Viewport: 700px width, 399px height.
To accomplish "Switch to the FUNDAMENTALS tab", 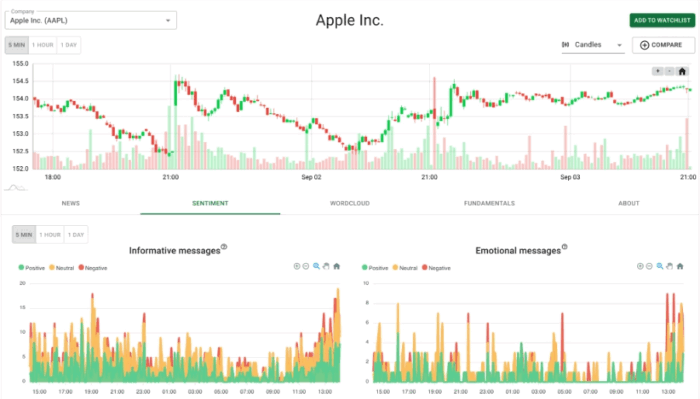I will point(489,204).
